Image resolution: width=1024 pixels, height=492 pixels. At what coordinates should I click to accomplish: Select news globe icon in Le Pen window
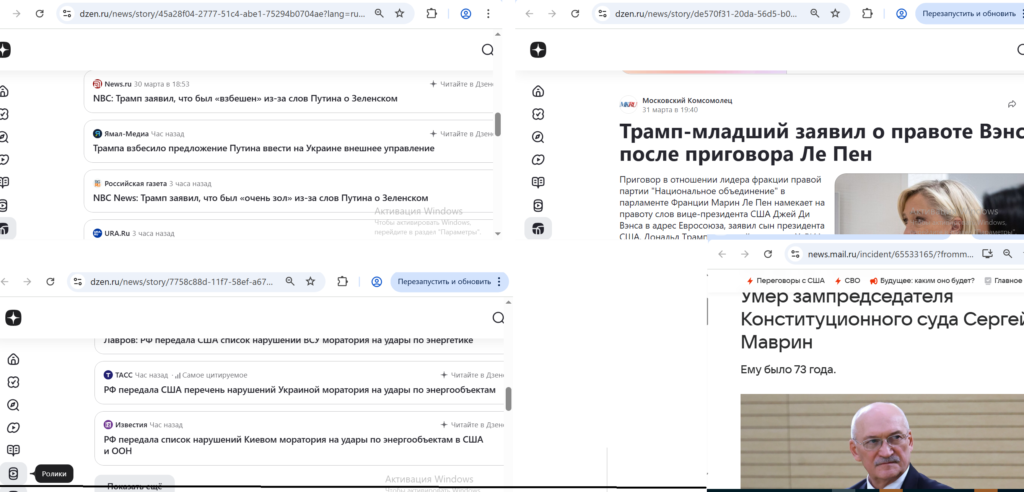(538, 228)
